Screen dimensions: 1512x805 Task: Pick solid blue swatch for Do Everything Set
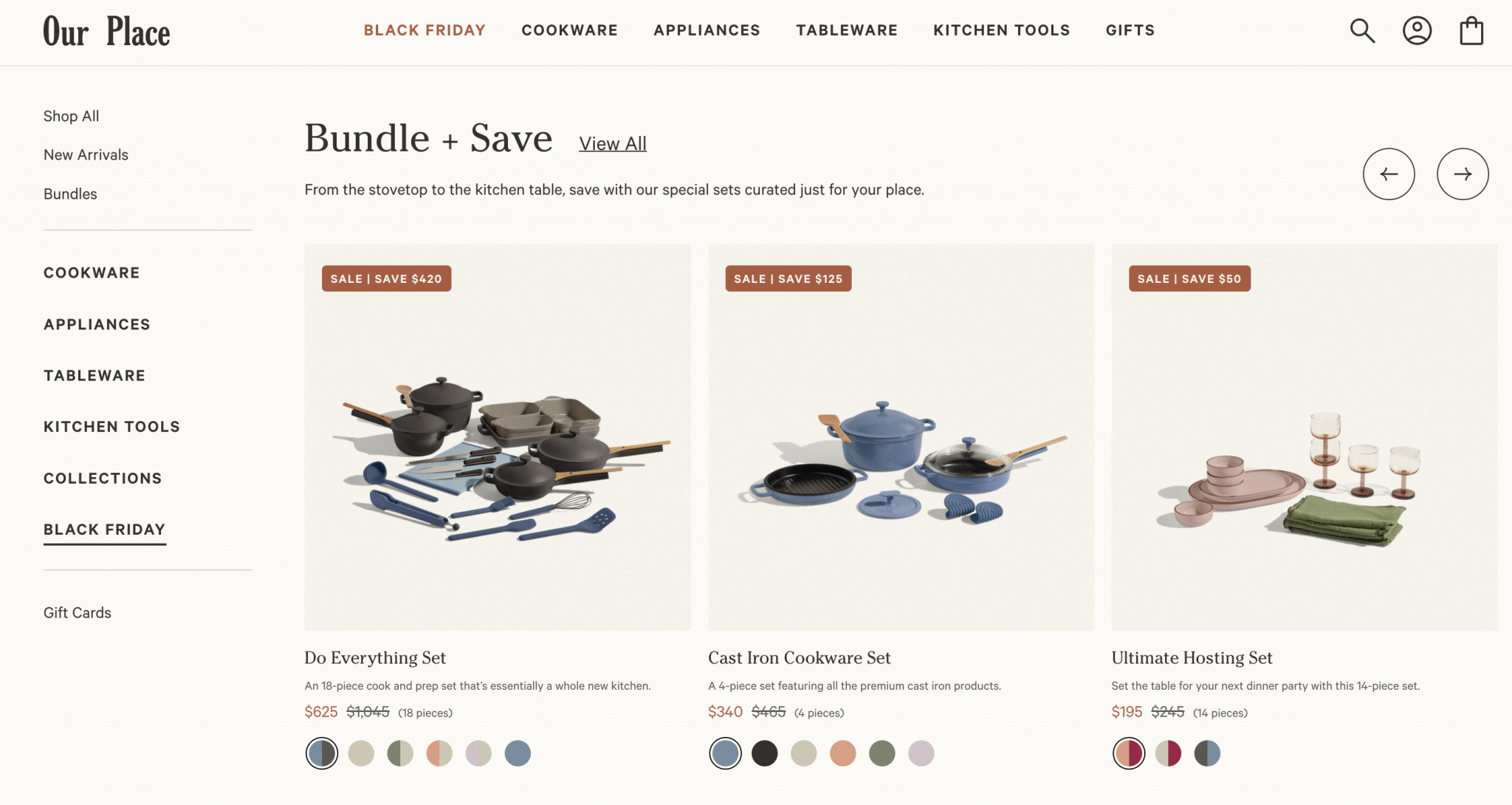[518, 753]
